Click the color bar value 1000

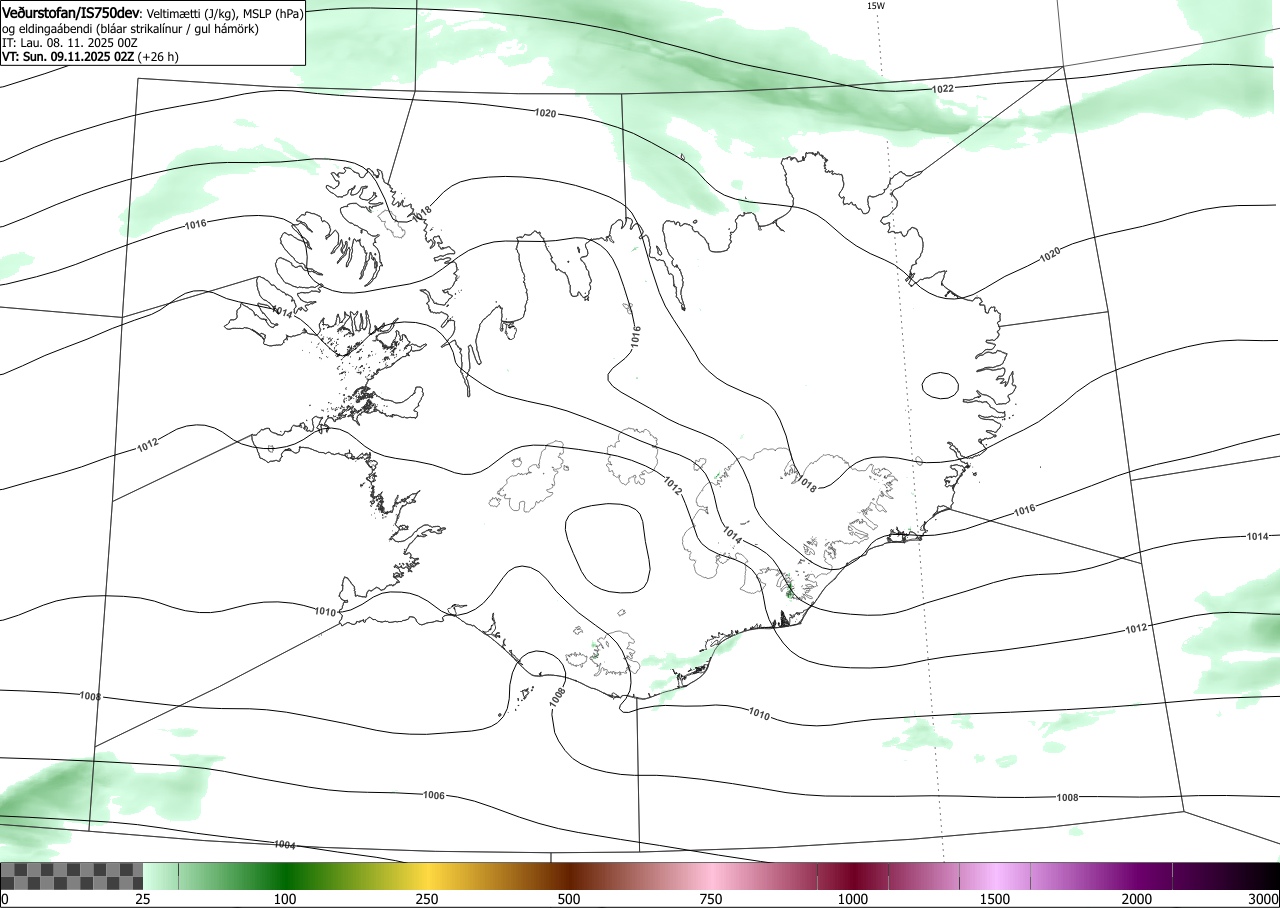click(x=853, y=899)
